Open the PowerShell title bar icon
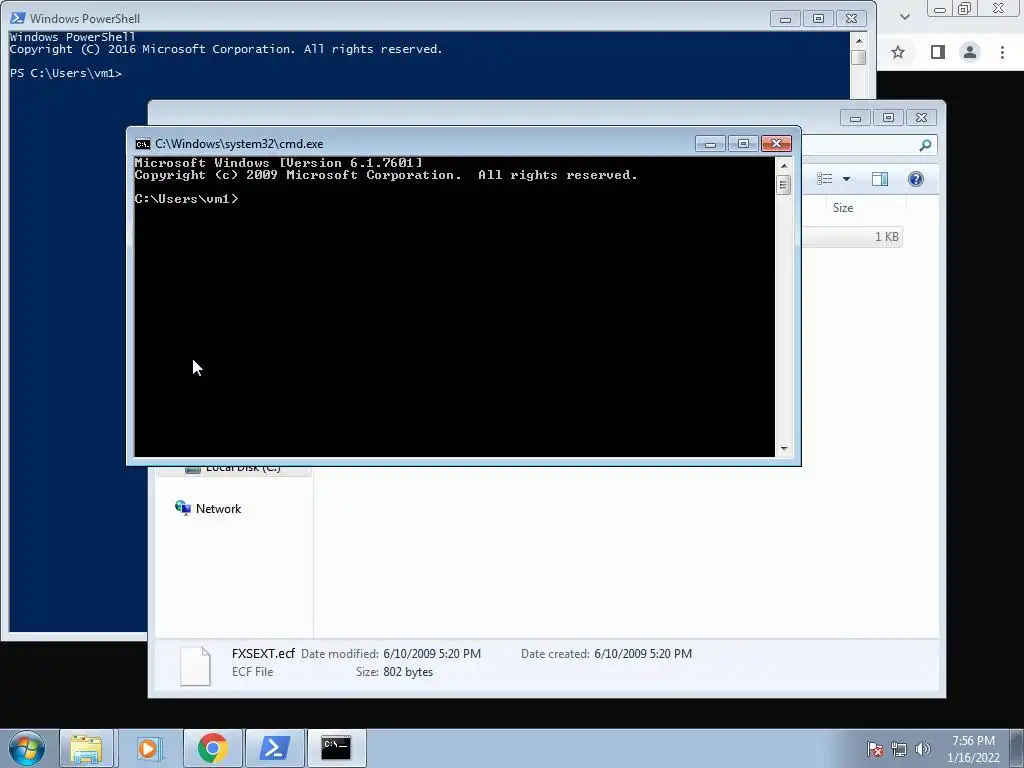Viewport: 1024px width, 768px height. coord(18,18)
